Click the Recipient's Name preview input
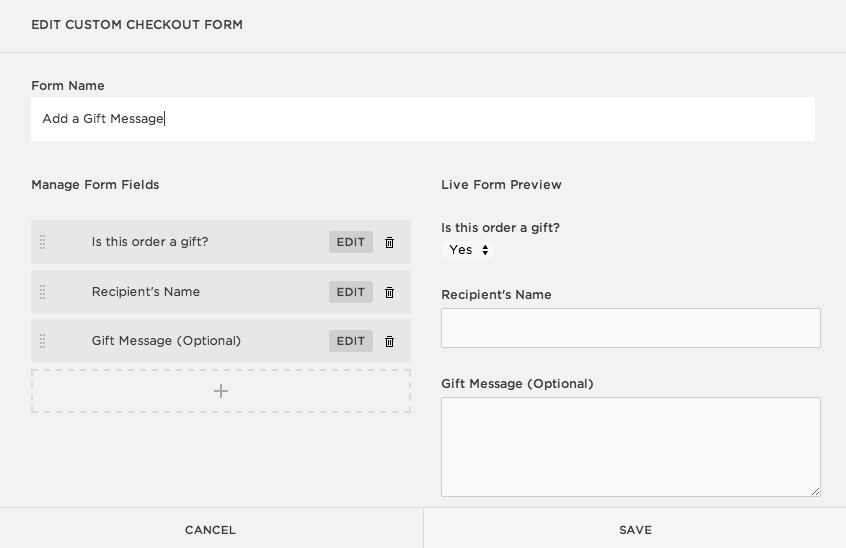This screenshot has width=846, height=548. click(x=630, y=328)
